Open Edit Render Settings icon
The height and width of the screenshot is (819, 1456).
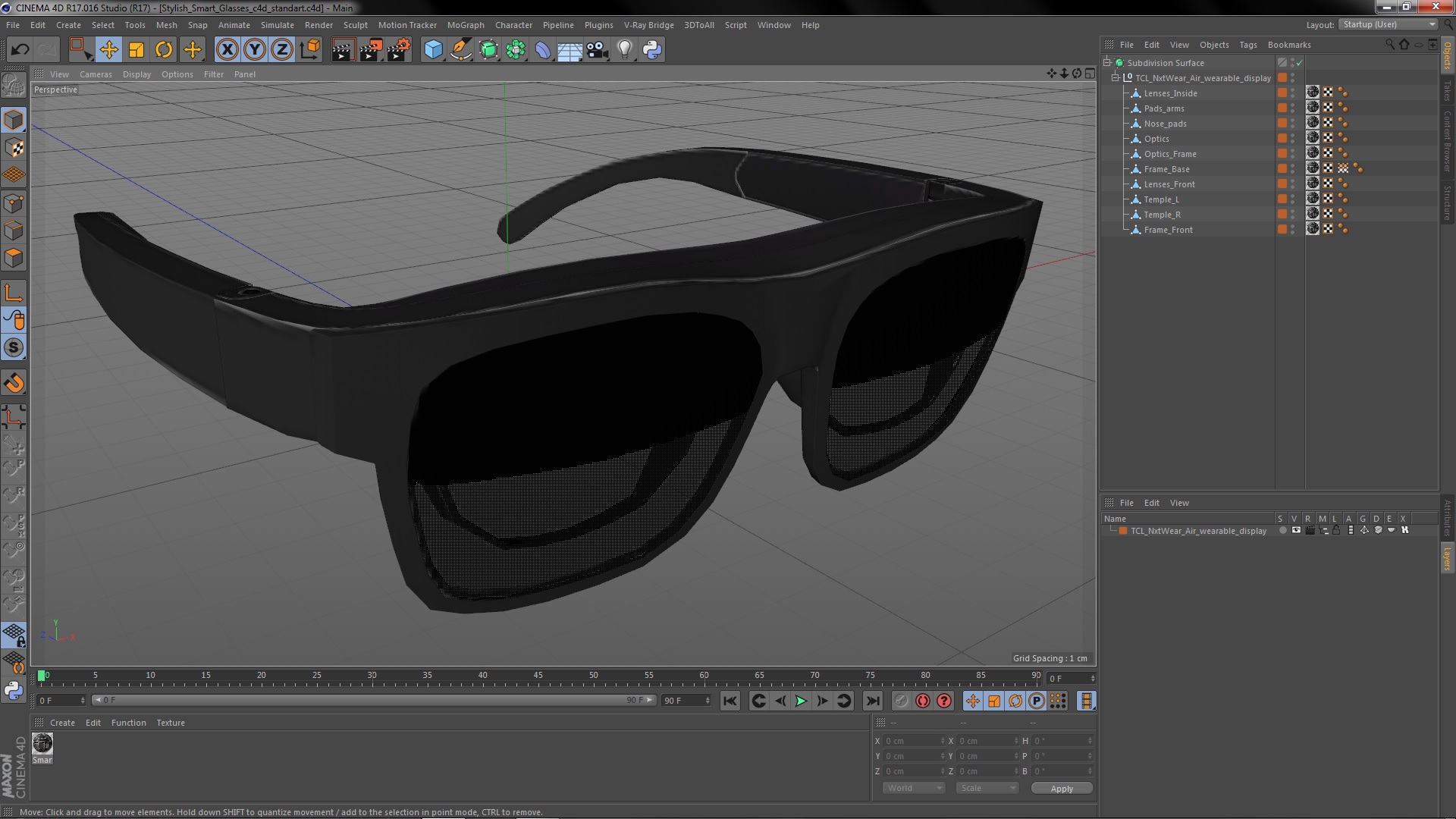pos(399,50)
